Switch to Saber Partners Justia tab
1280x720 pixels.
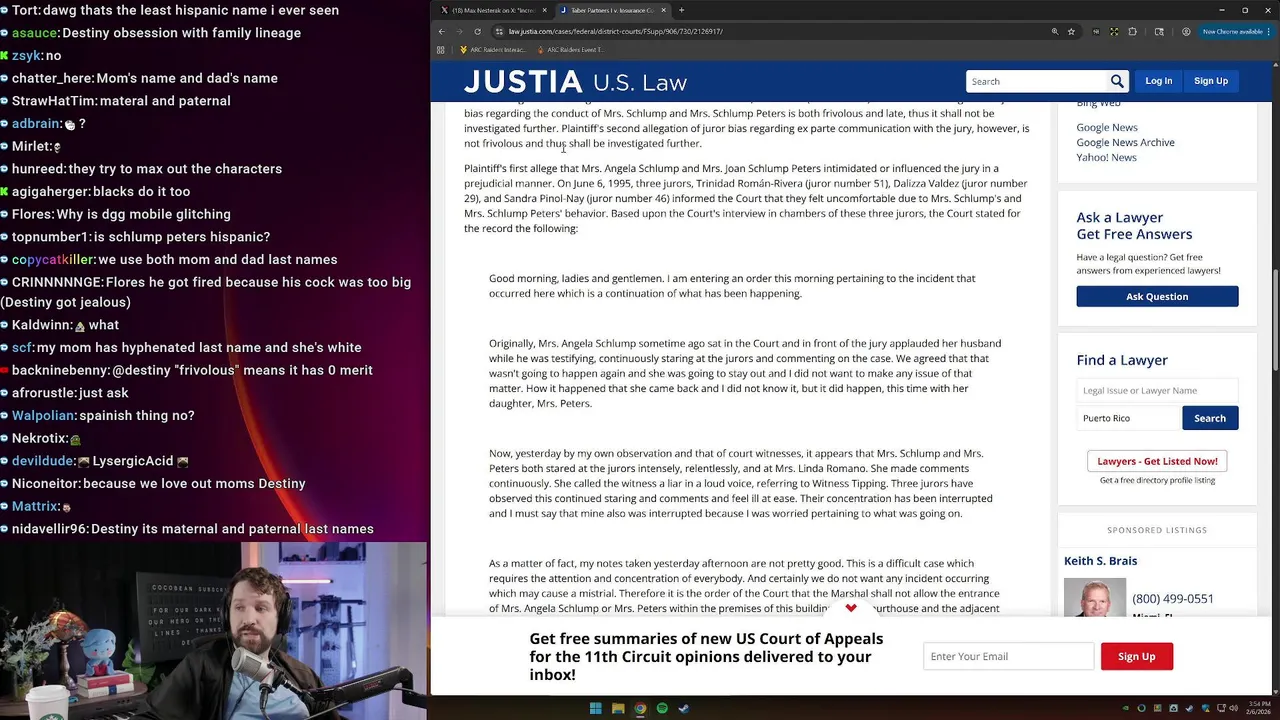click(612, 10)
